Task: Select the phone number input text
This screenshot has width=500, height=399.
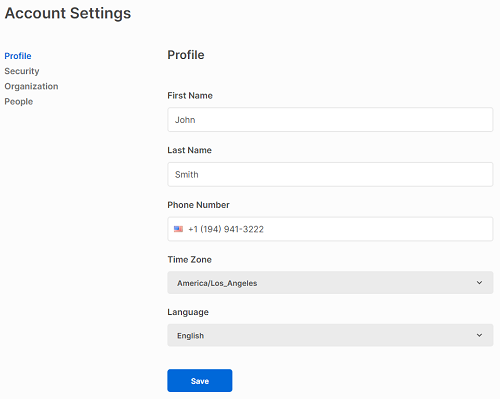Action: pyautogui.click(x=226, y=229)
